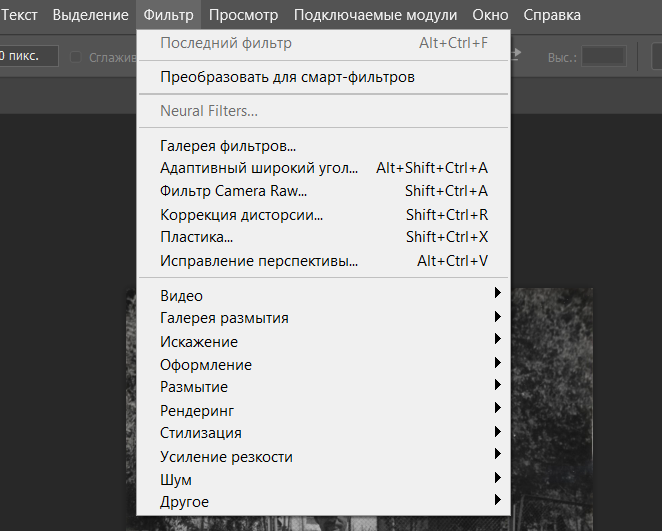Expand the Усиление резкости submenu
The image size is (662, 531).
point(227,457)
